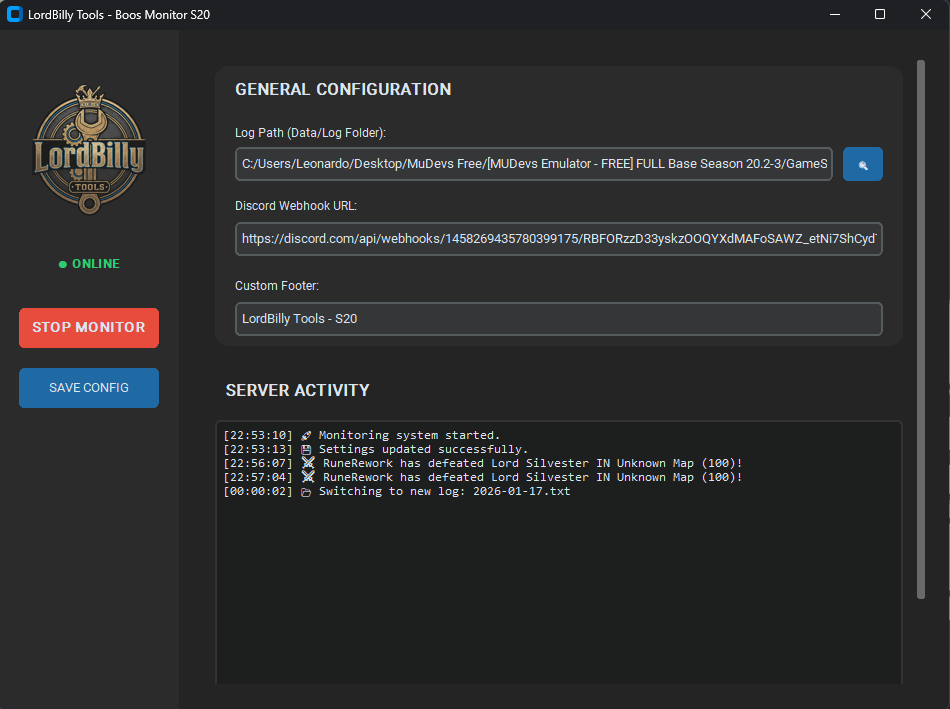
Task: Click the app icon in the title bar
Action: click(15, 14)
